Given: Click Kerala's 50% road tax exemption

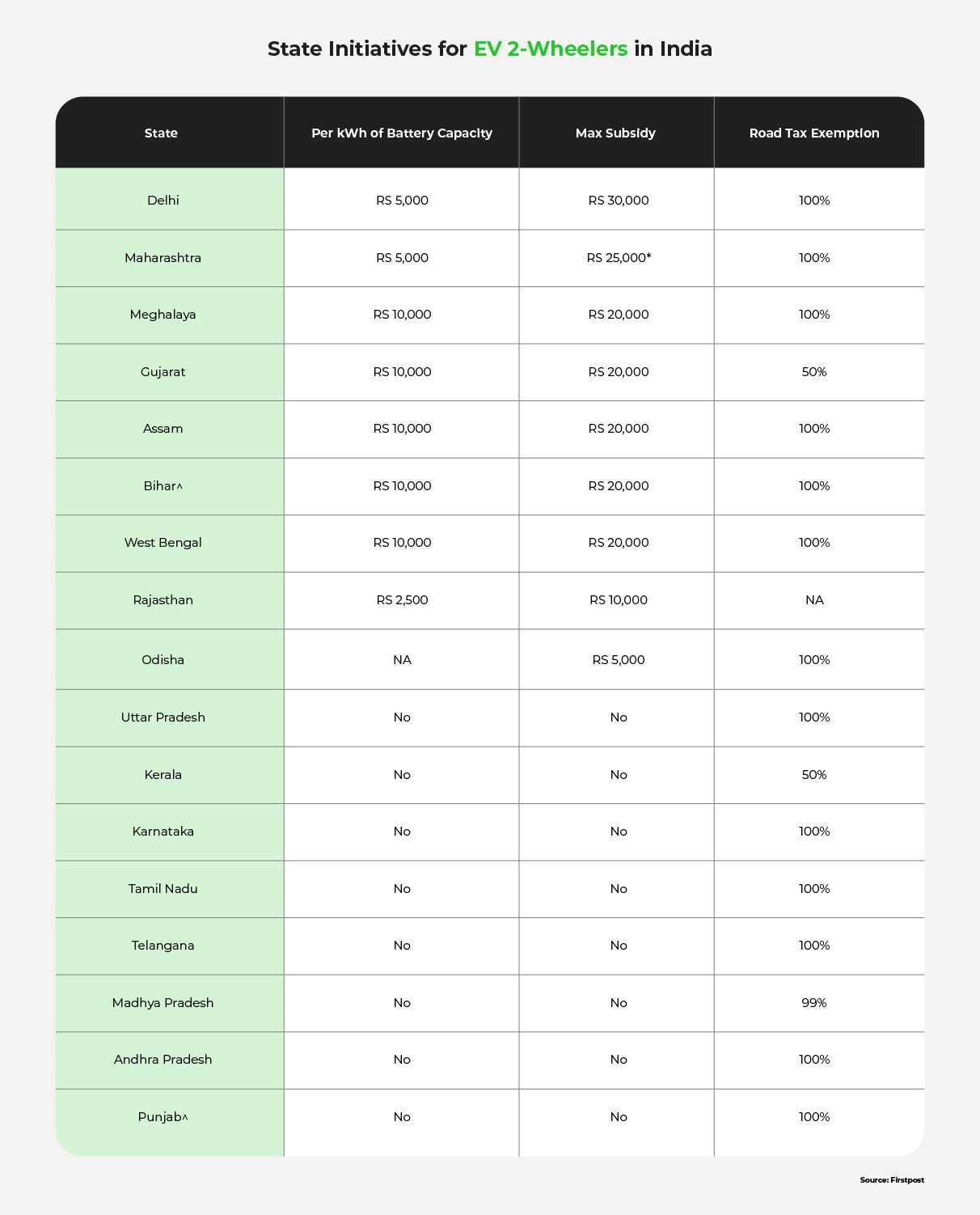Looking at the screenshot, I should (x=814, y=775).
